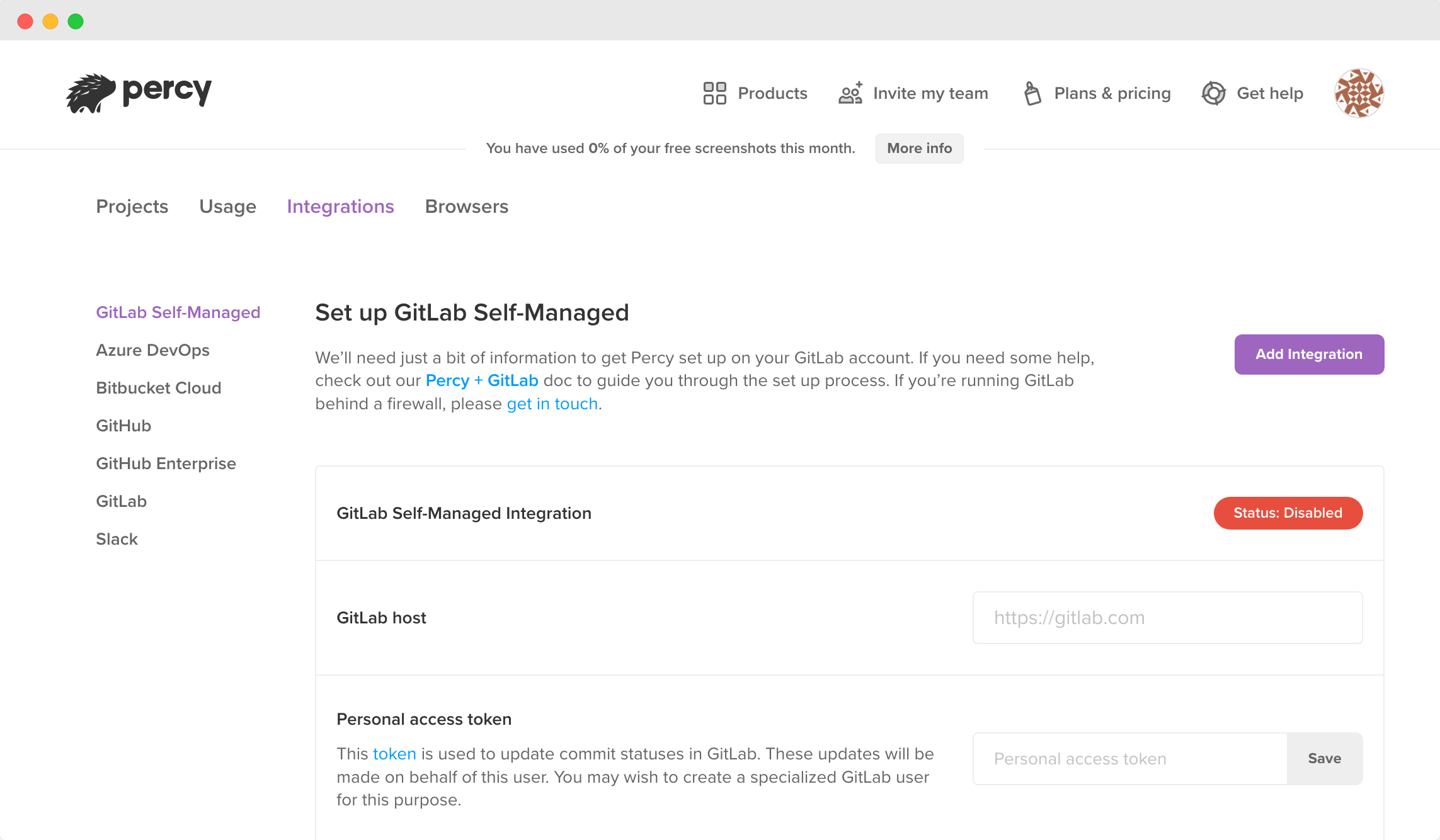This screenshot has width=1440, height=840.
Task: Open the user avatar menu
Action: pyautogui.click(x=1359, y=93)
